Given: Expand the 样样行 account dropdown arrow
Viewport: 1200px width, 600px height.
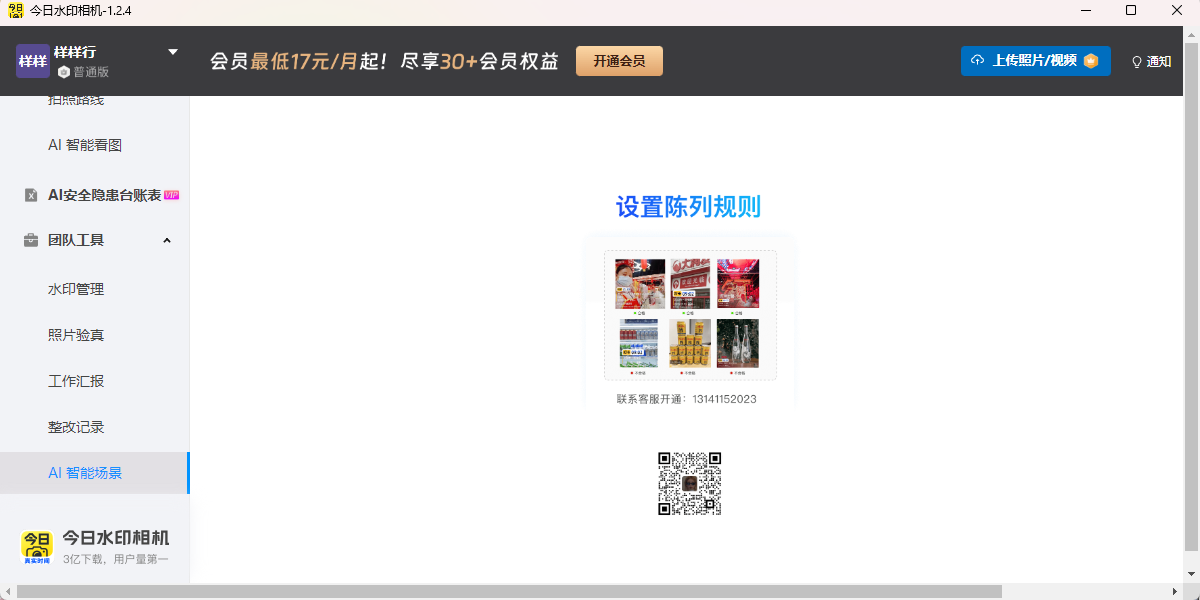Looking at the screenshot, I should click(x=172, y=52).
